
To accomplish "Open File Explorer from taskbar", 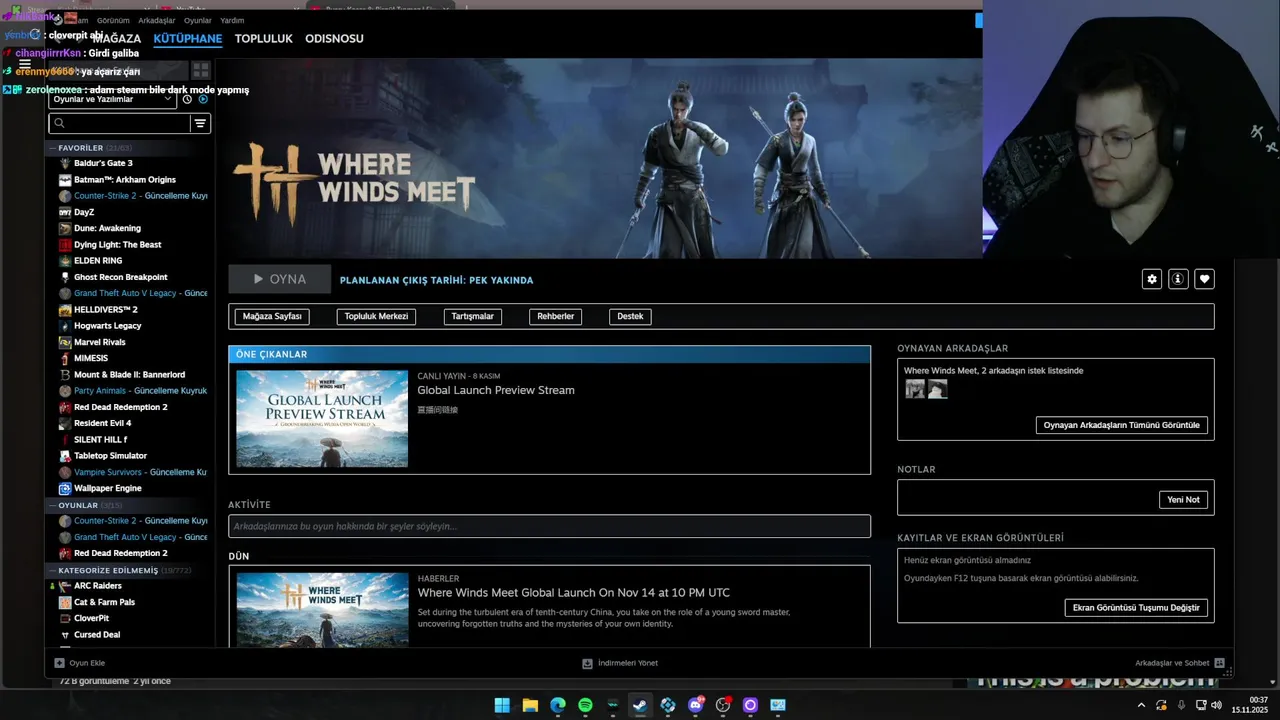I will coord(530,705).
